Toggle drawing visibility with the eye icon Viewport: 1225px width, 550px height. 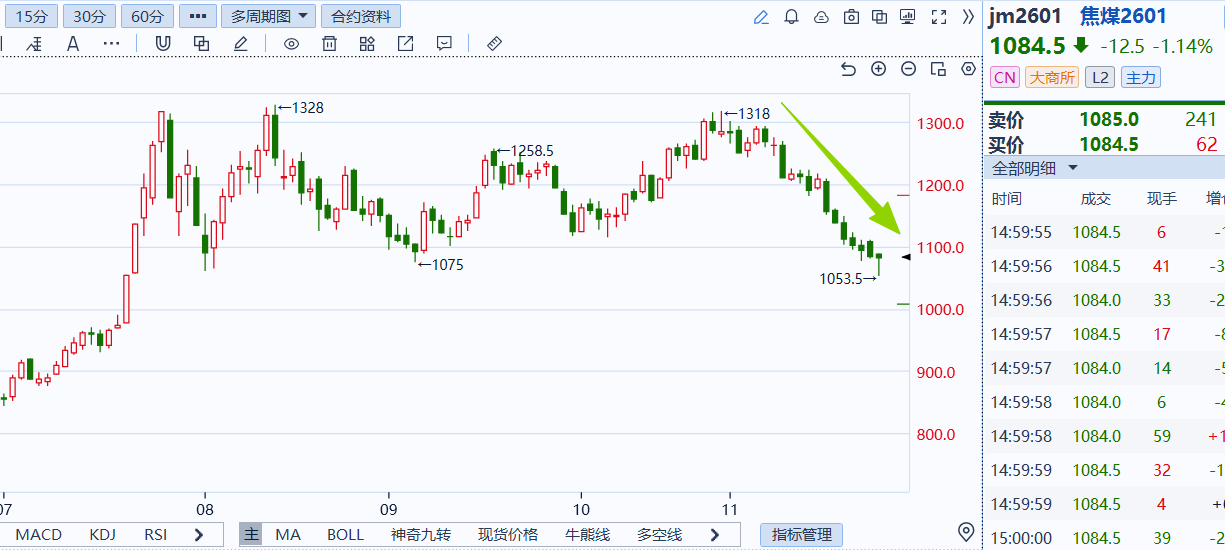(291, 44)
